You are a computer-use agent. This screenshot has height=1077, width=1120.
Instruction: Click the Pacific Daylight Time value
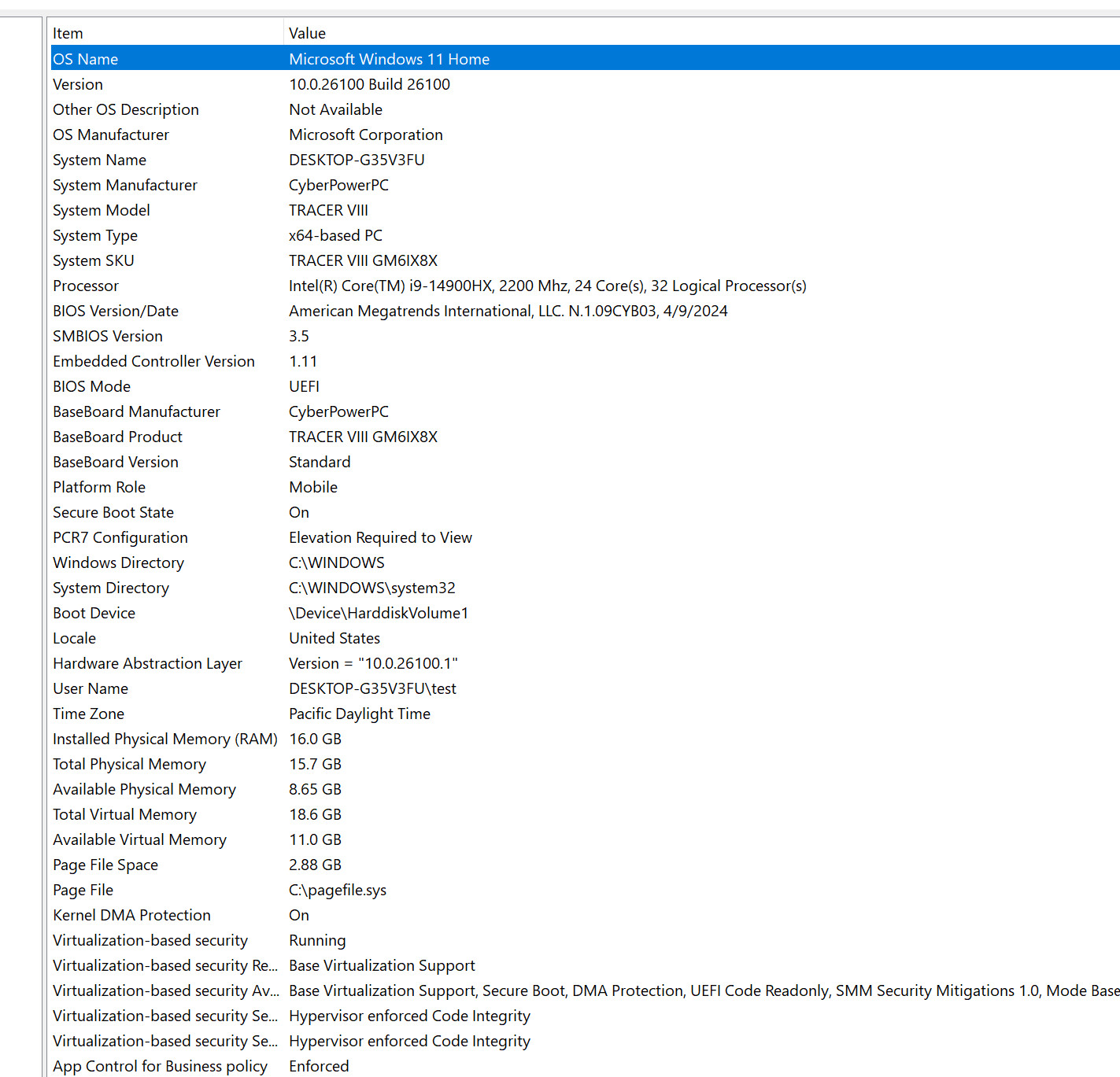pos(360,714)
